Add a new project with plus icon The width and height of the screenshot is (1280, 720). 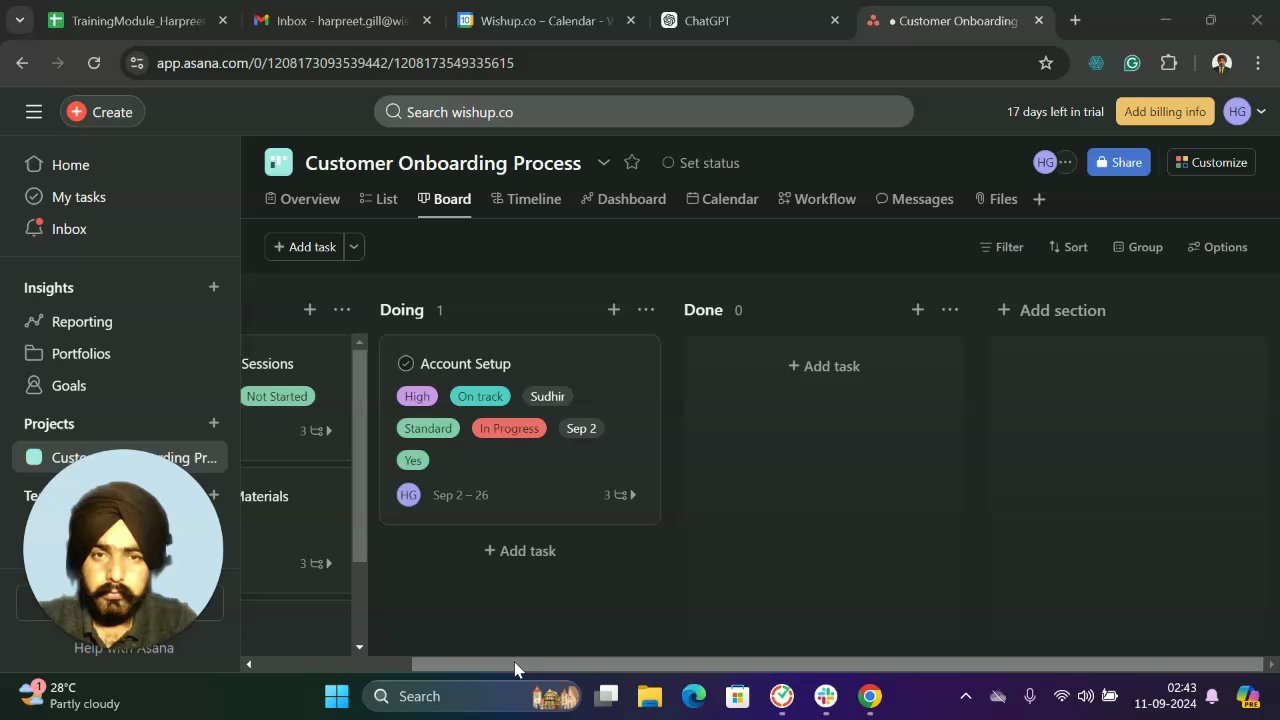click(x=213, y=423)
